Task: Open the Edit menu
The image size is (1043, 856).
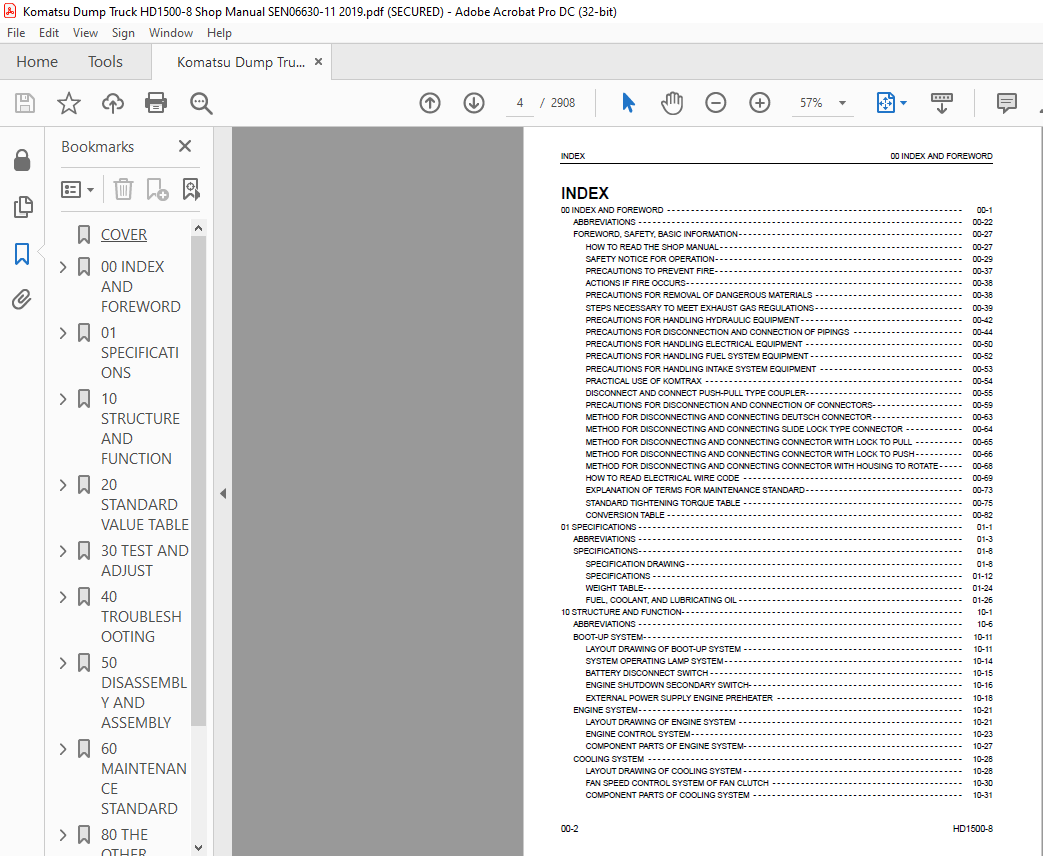Action: (49, 33)
